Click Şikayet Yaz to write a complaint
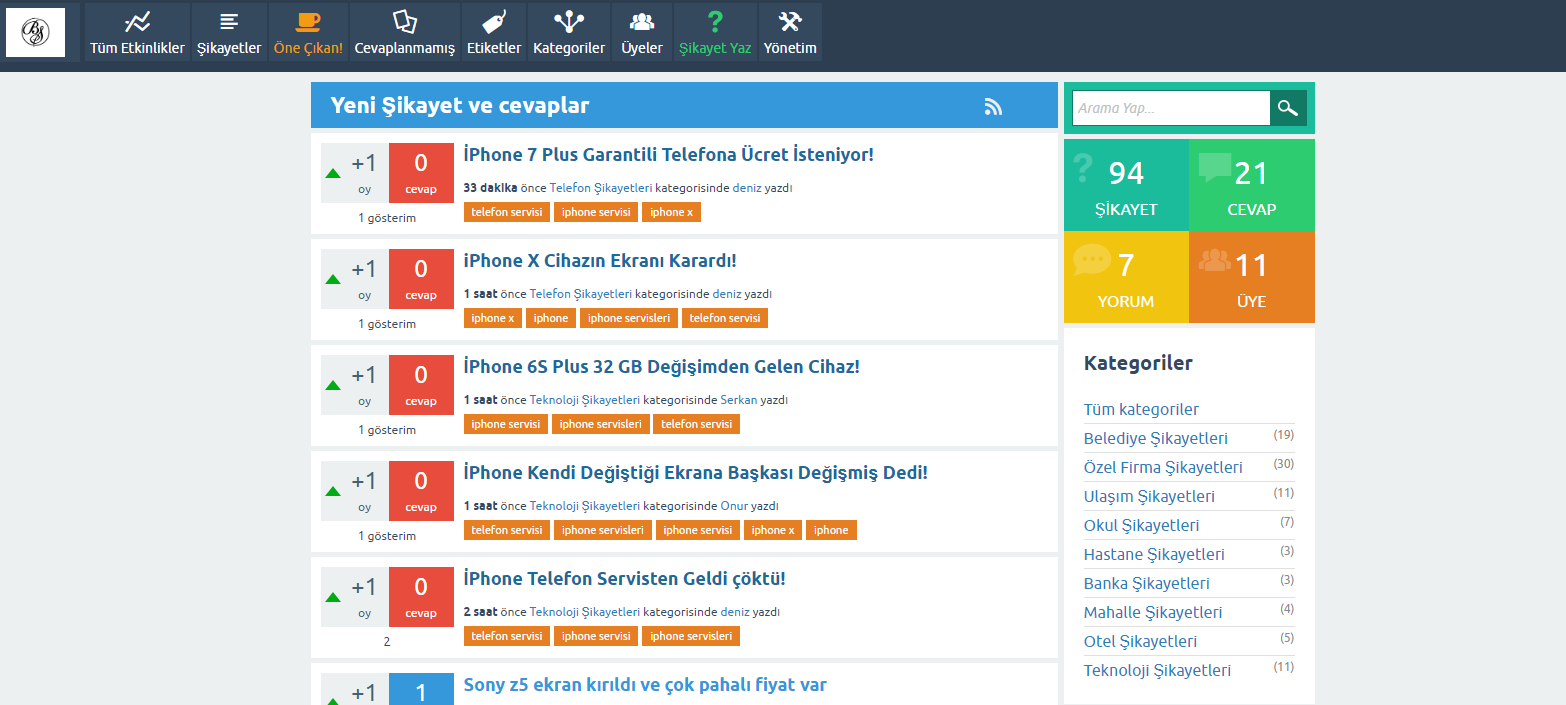The image size is (1566, 705). (x=715, y=32)
